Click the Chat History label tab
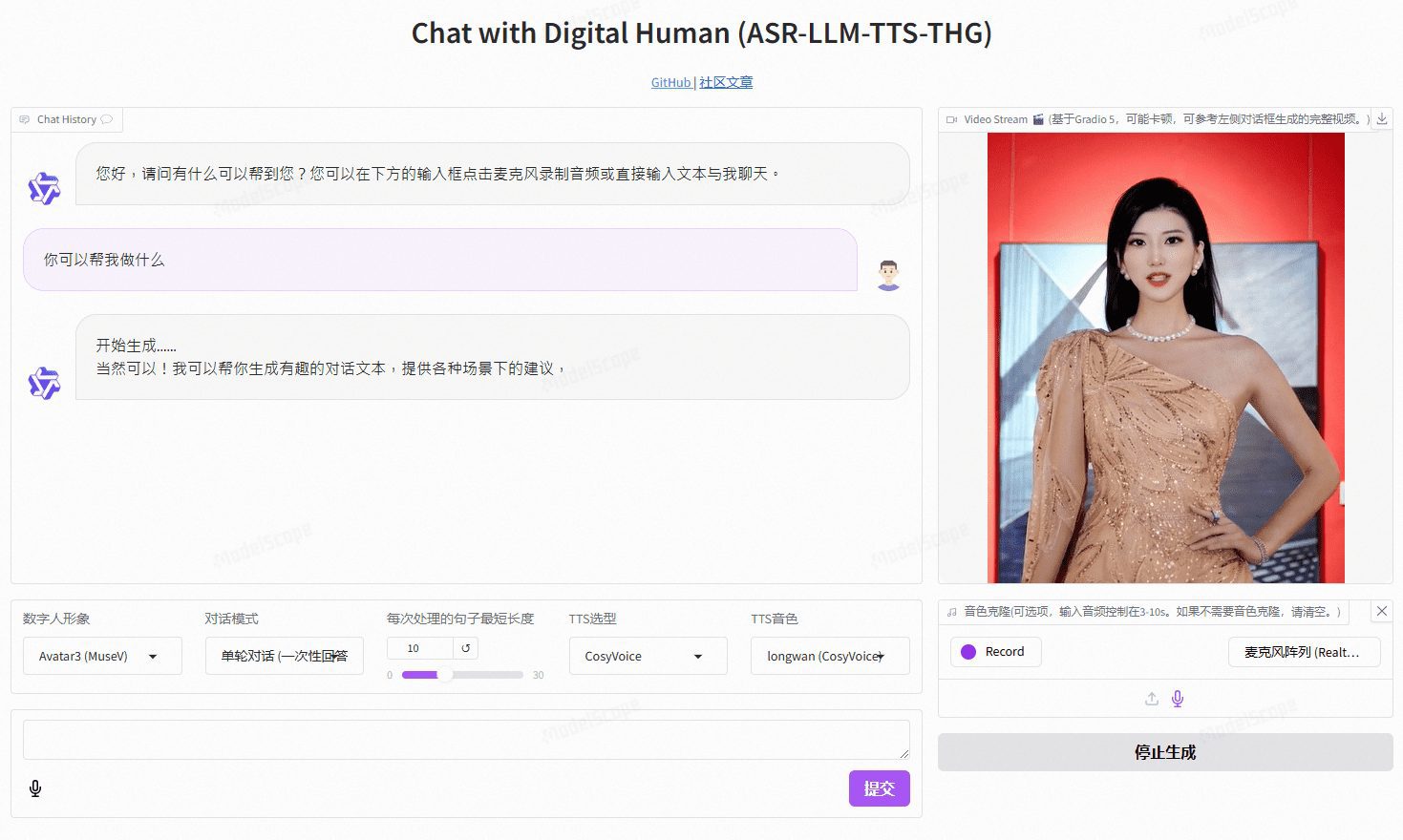The image size is (1403, 840). pos(67,119)
